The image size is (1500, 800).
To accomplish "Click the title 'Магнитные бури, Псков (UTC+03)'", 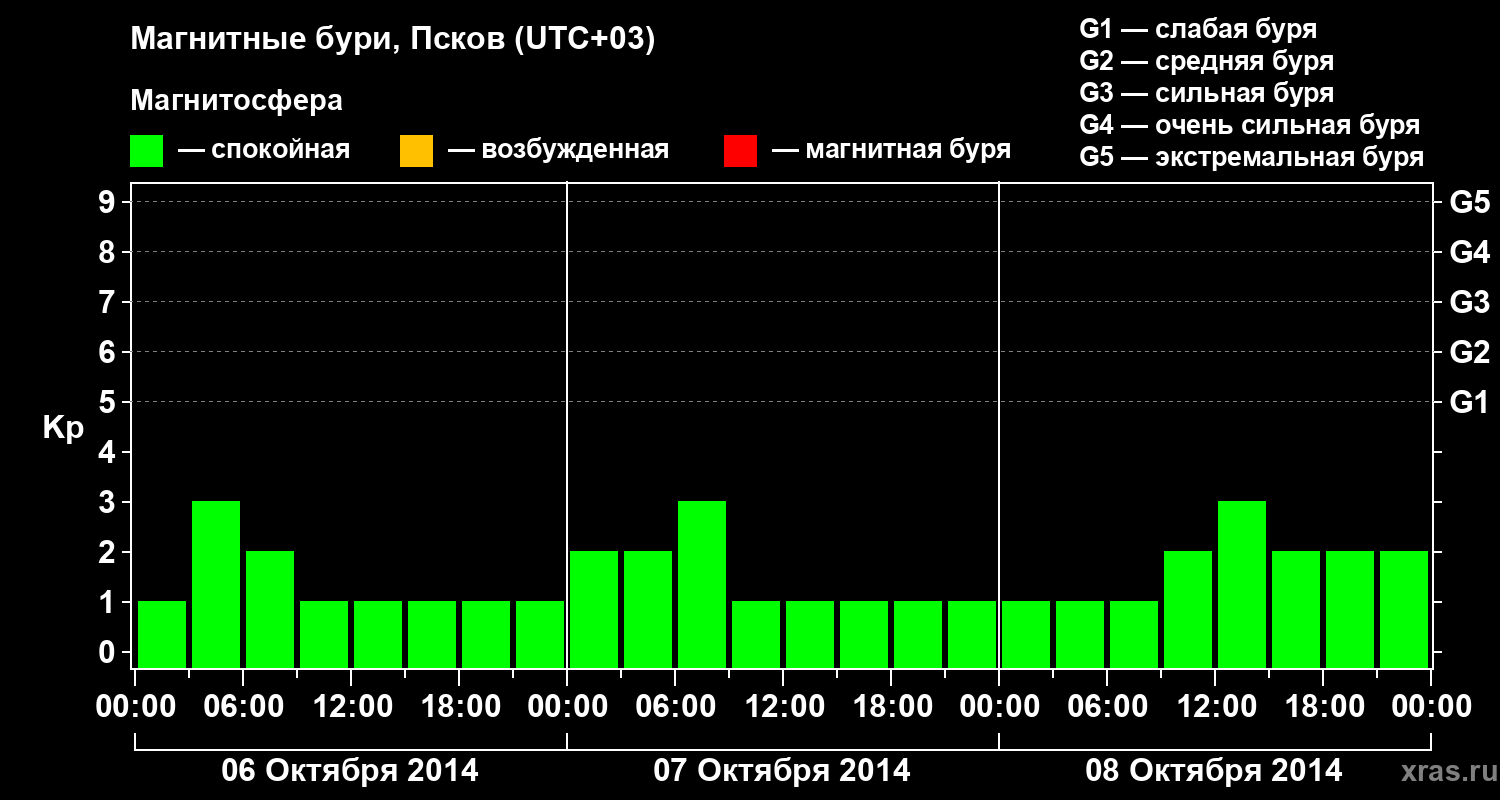I will click(393, 41).
